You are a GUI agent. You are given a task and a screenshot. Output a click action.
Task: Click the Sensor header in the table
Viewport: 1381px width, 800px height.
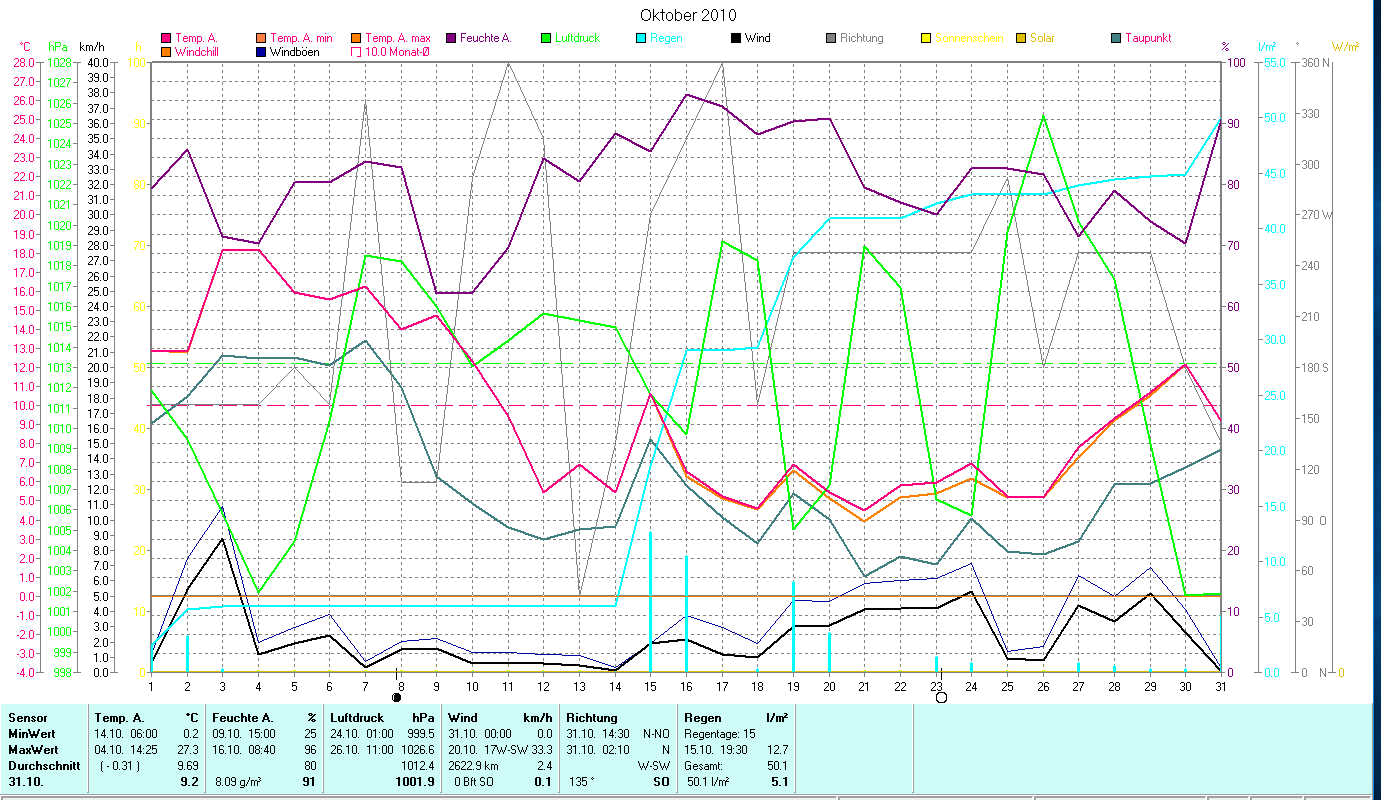(x=26, y=718)
